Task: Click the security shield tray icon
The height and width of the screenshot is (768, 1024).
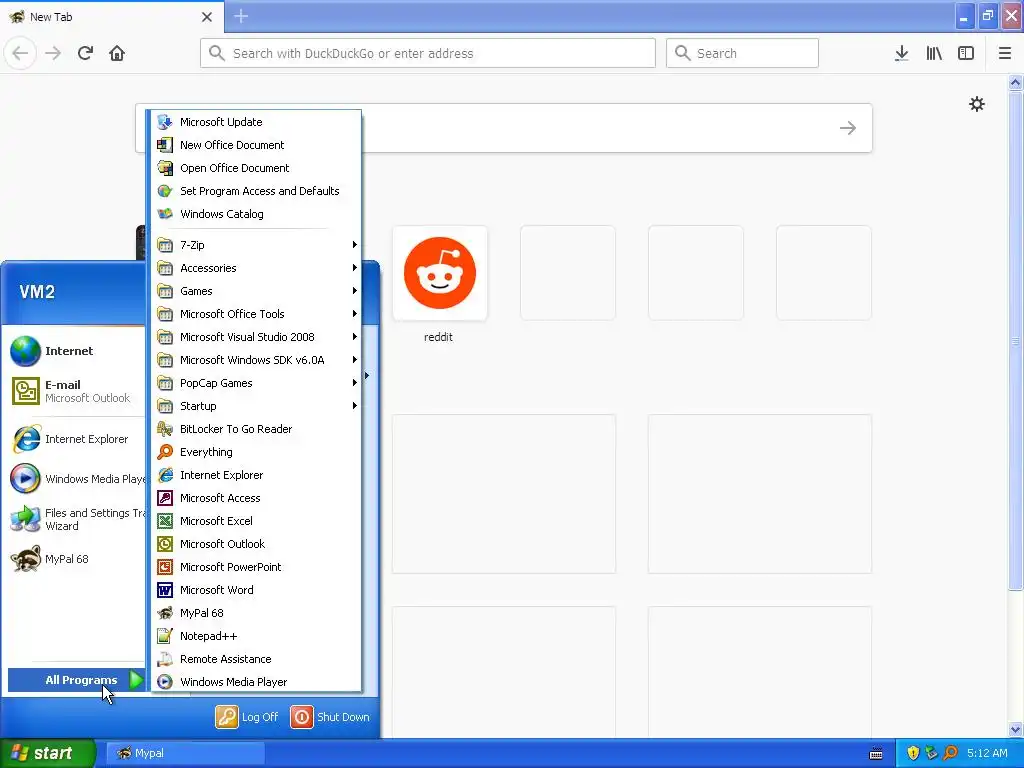Action: pyautogui.click(x=913, y=753)
